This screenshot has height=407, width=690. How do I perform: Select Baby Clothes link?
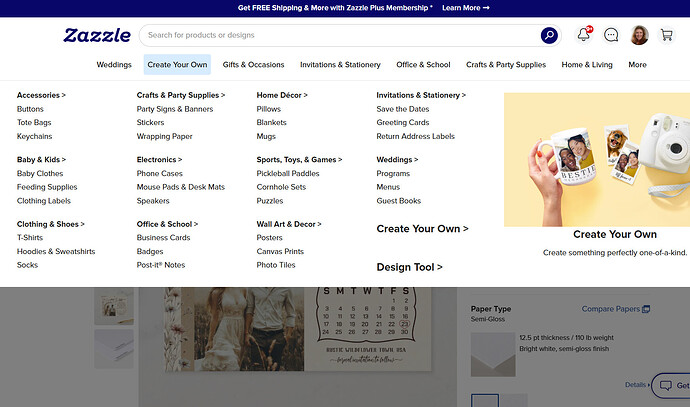tap(40, 173)
